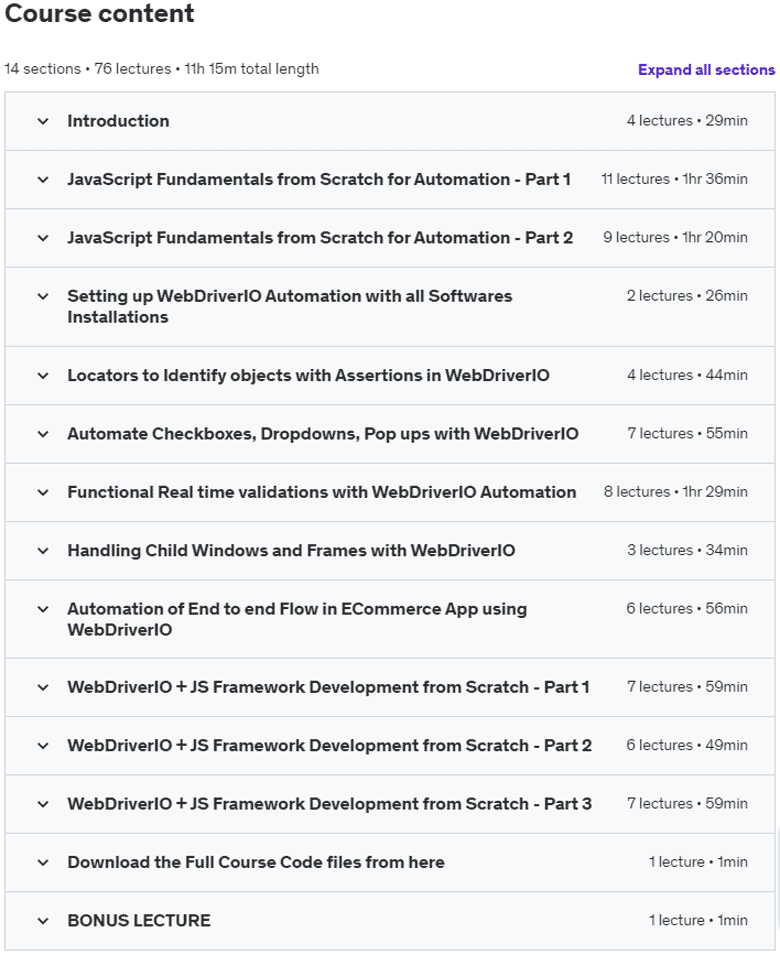
Task: Open Locators to Identify objects with Assertions title
Action: click(308, 376)
